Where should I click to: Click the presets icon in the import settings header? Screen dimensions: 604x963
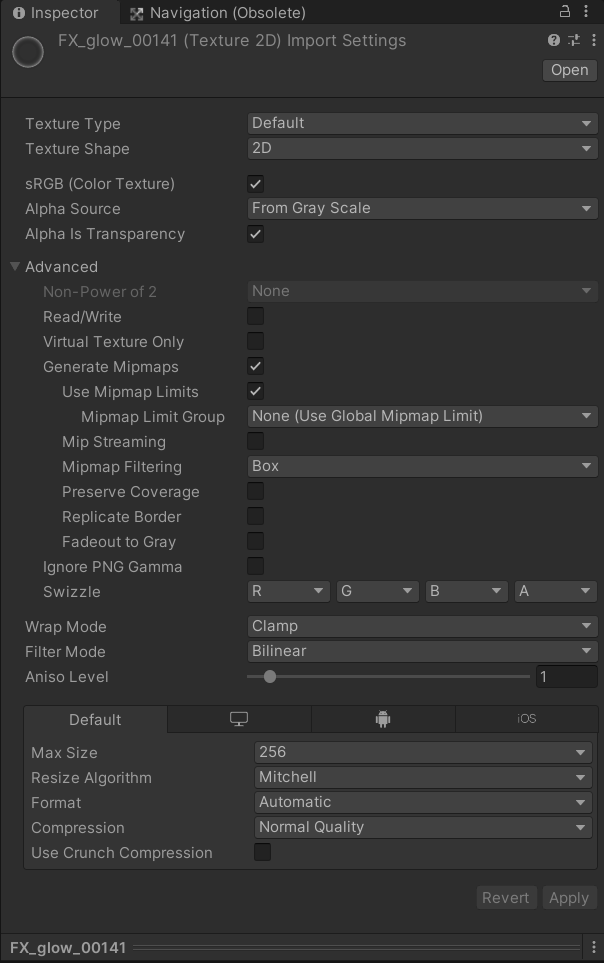tap(573, 41)
